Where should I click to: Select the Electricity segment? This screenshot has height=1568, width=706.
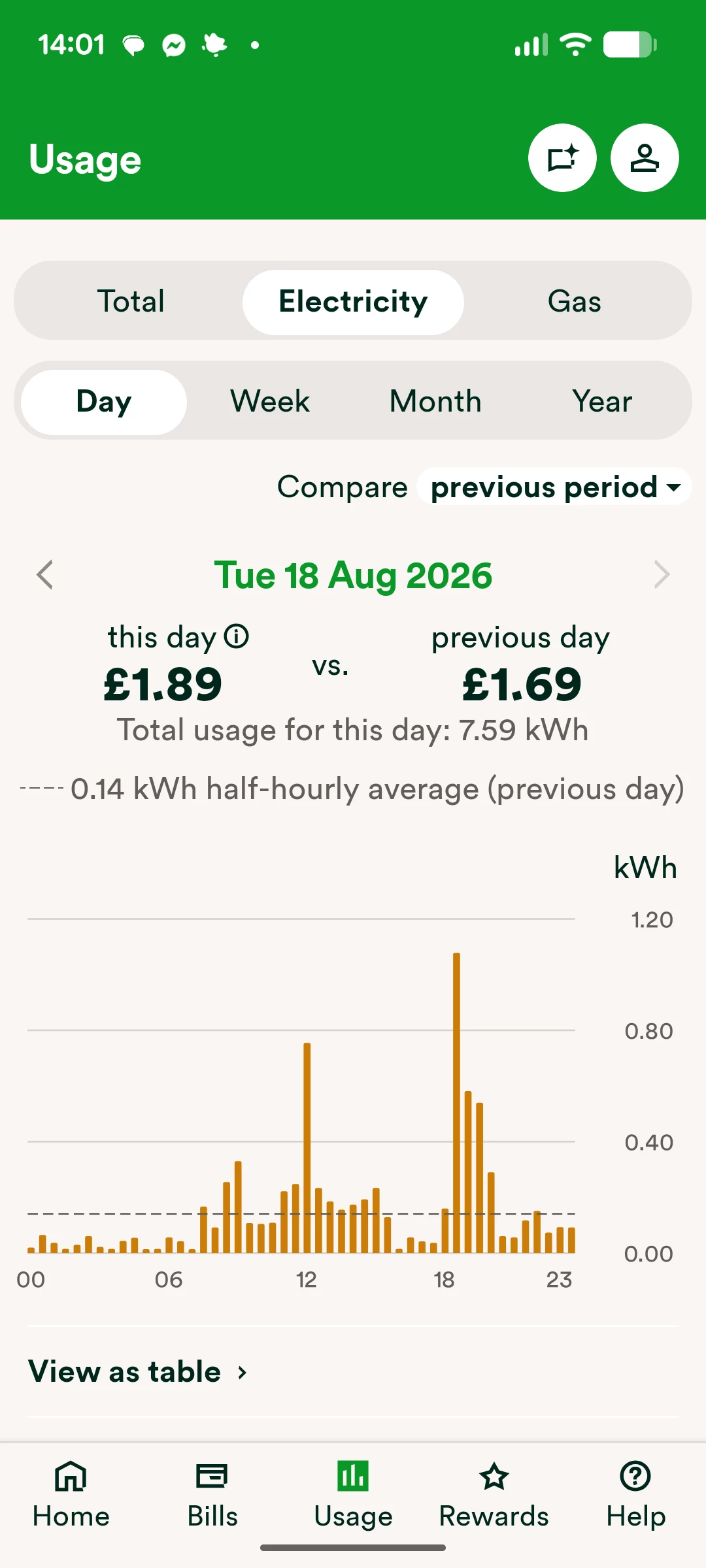[353, 302]
